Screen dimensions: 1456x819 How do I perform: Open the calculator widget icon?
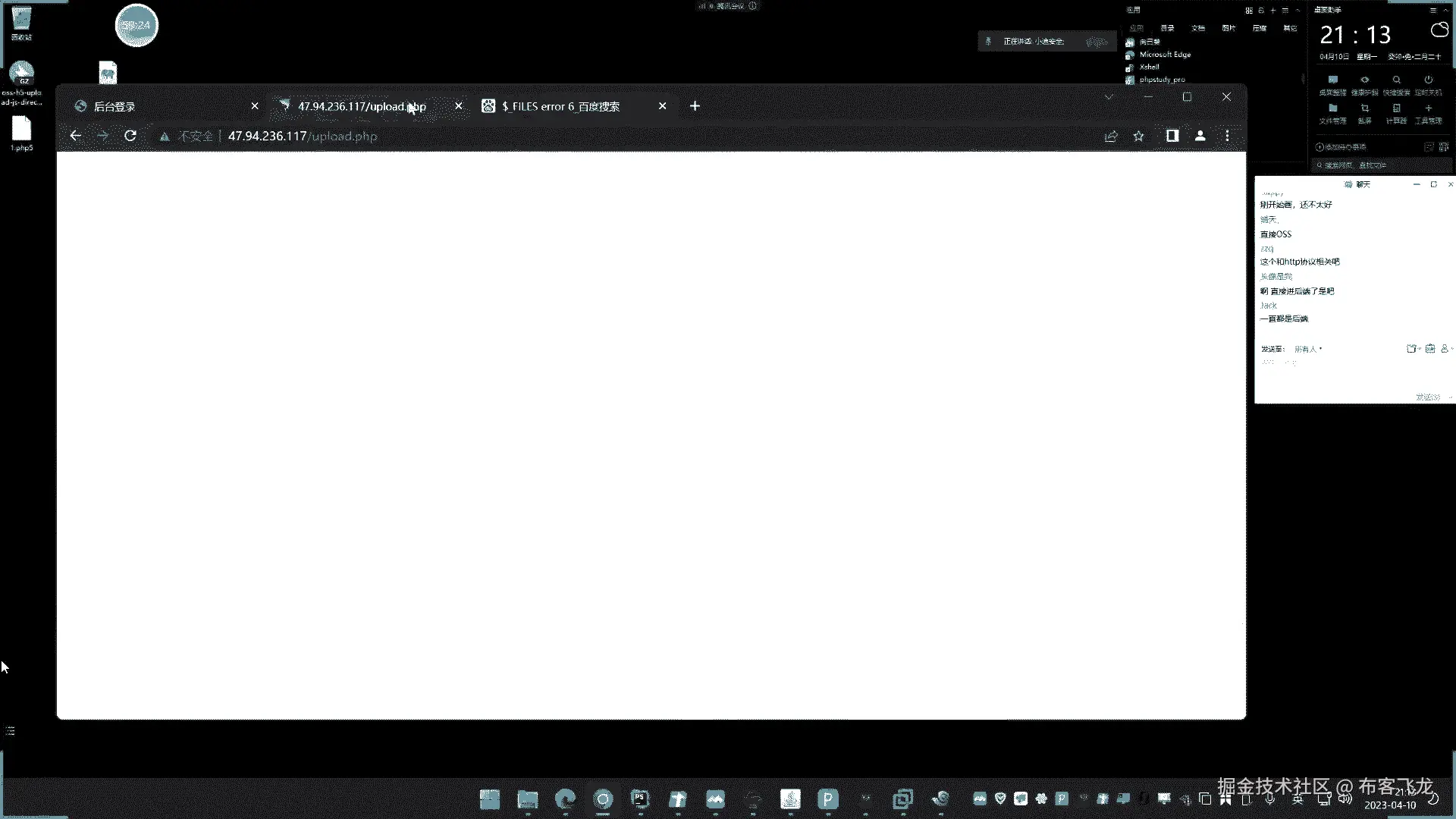[1396, 109]
